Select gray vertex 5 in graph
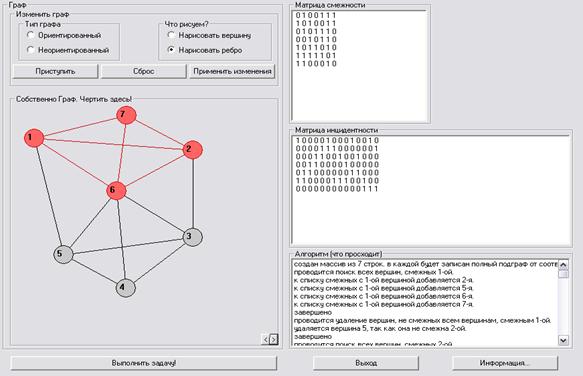583x376 pixels. pos(63,254)
